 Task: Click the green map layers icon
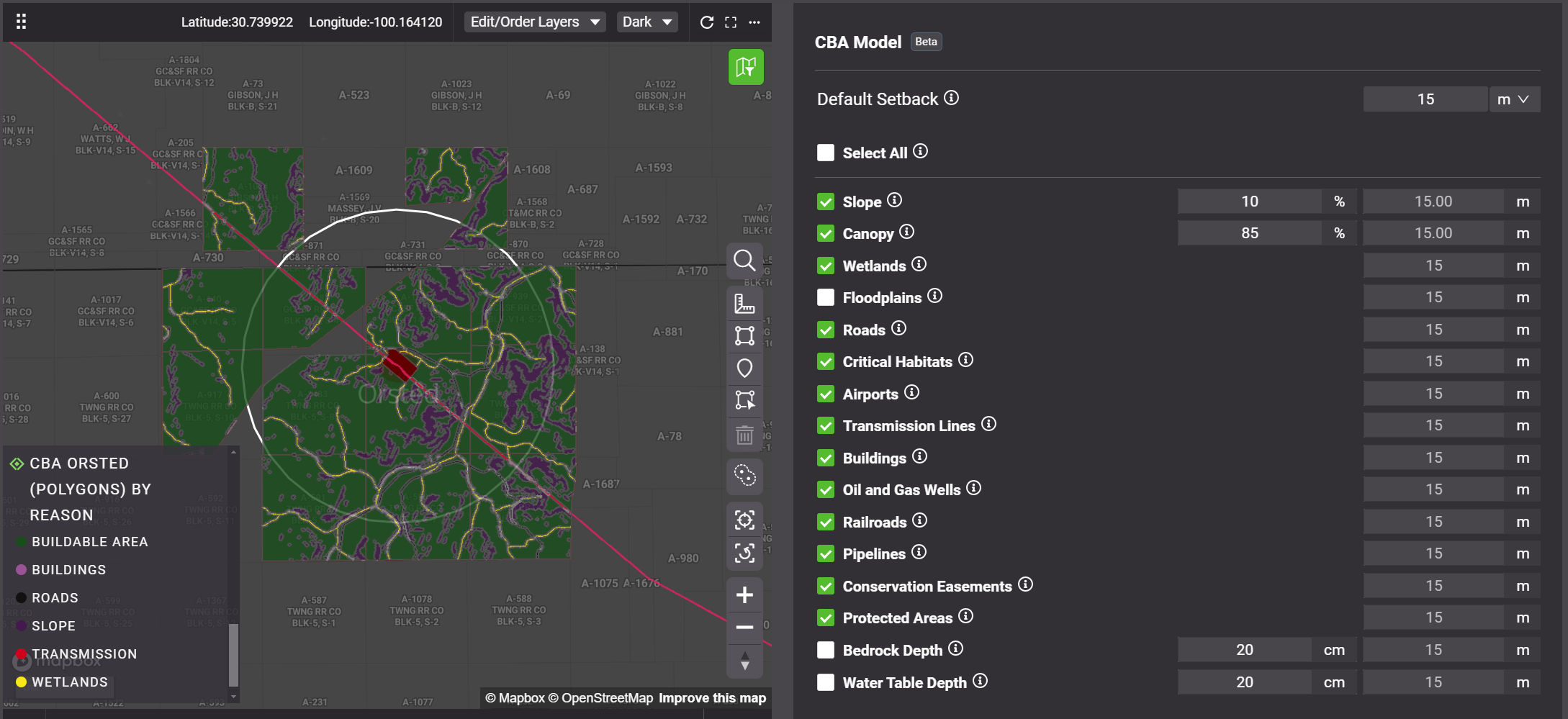point(745,67)
